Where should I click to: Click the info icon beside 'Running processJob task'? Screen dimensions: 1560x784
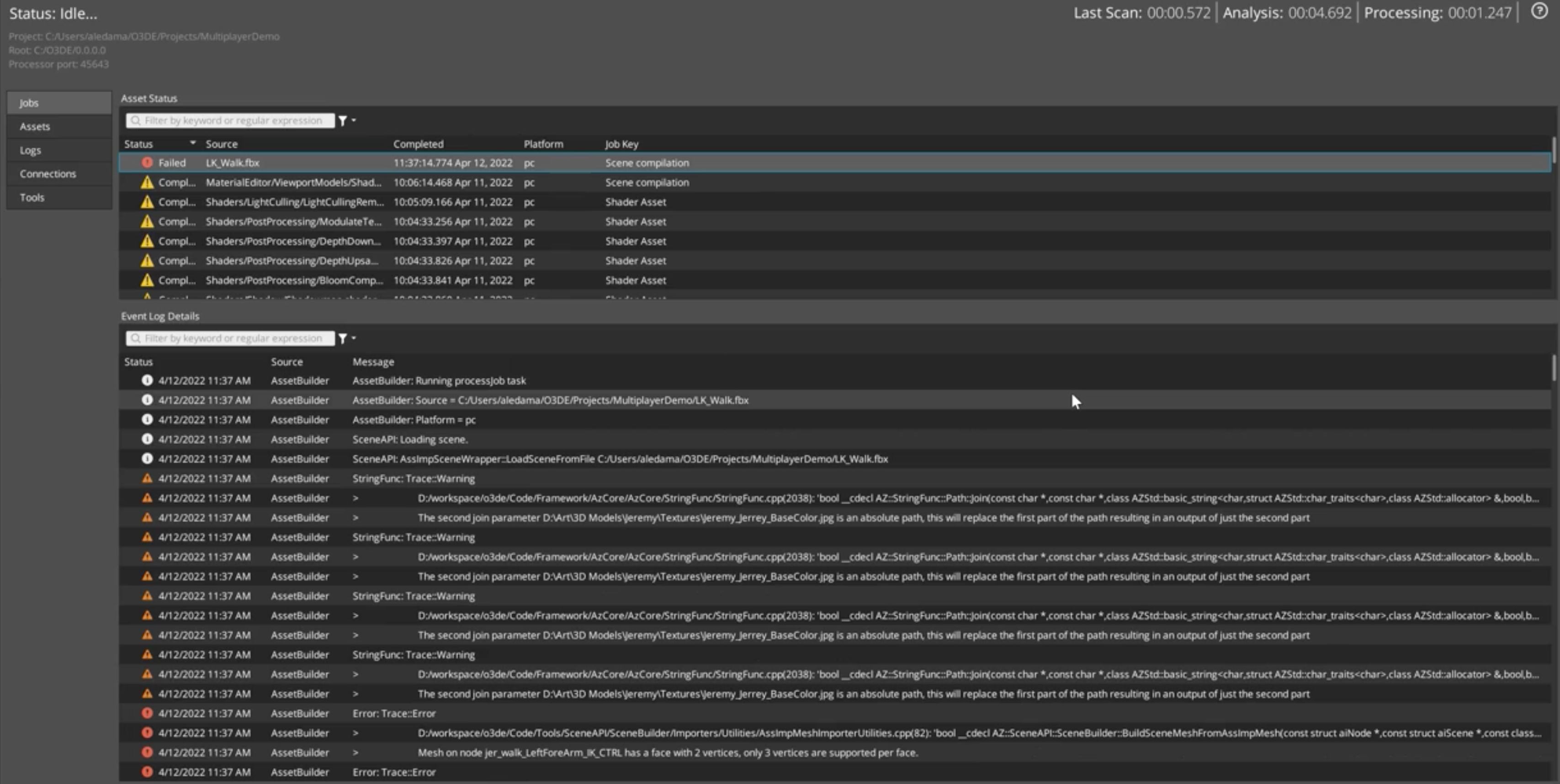pos(147,380)
